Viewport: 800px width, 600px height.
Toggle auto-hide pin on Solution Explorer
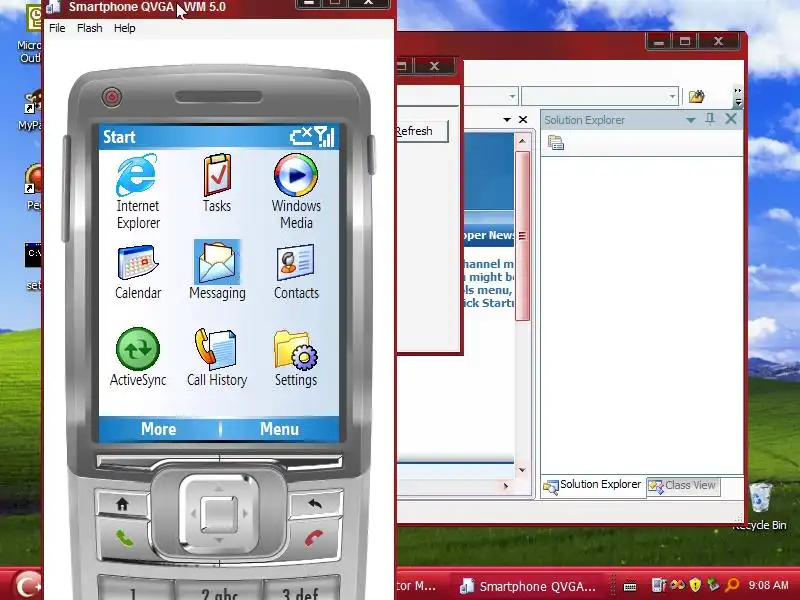(x=710, y=119)
